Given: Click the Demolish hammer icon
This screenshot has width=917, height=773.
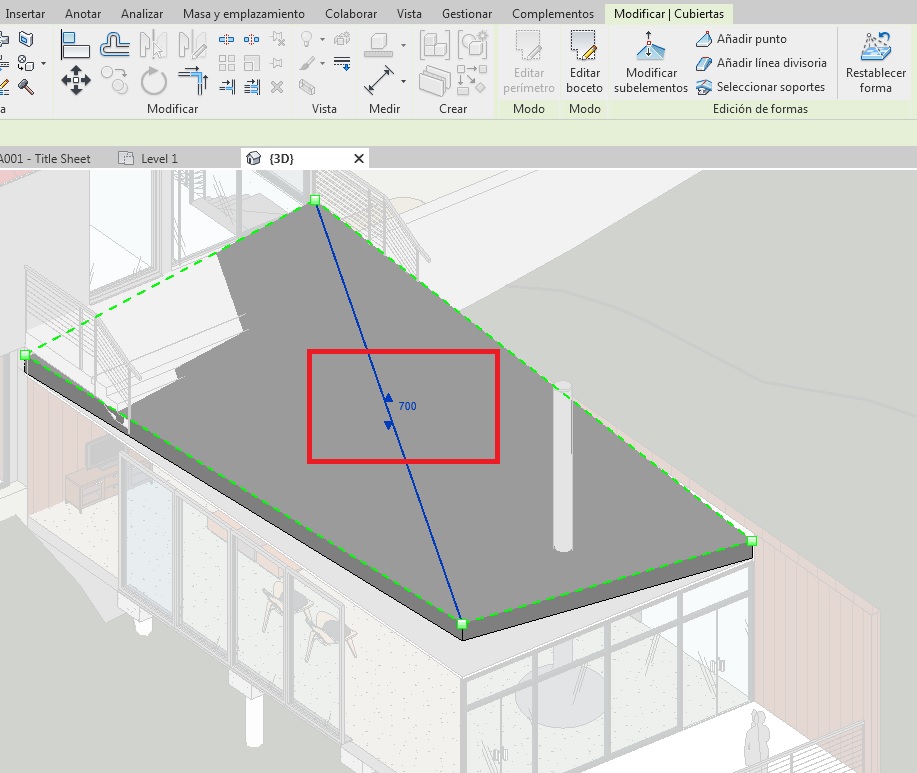Looking at the screenshot, I should tap(27, 87).
